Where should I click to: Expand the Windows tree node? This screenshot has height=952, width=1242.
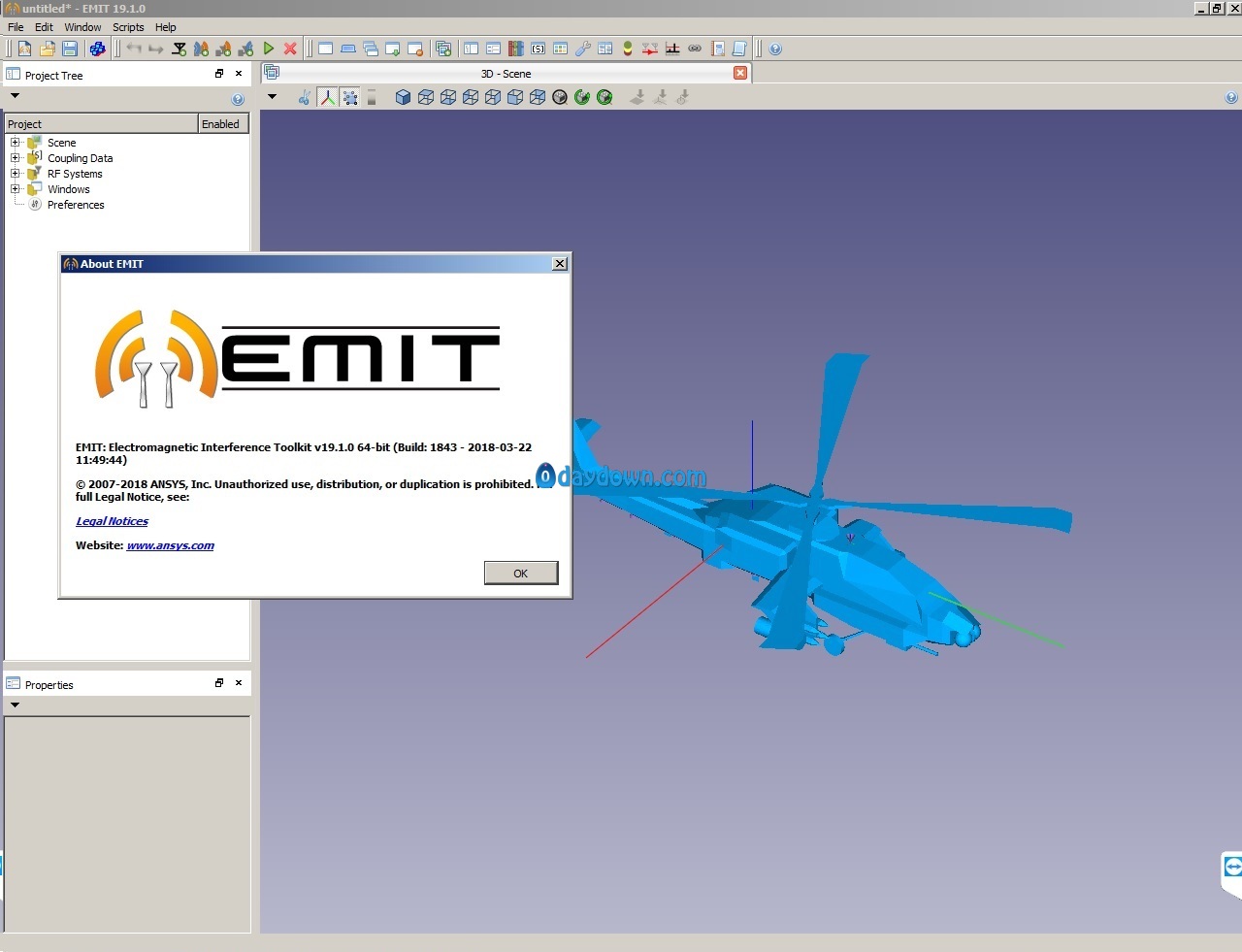click(x=15, y=189)
